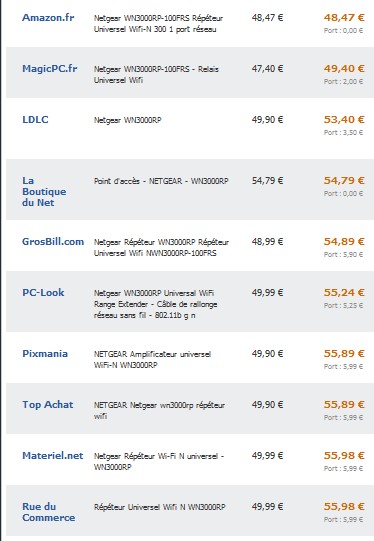Open the PC-Look merchant link

[x=43, y=293]
